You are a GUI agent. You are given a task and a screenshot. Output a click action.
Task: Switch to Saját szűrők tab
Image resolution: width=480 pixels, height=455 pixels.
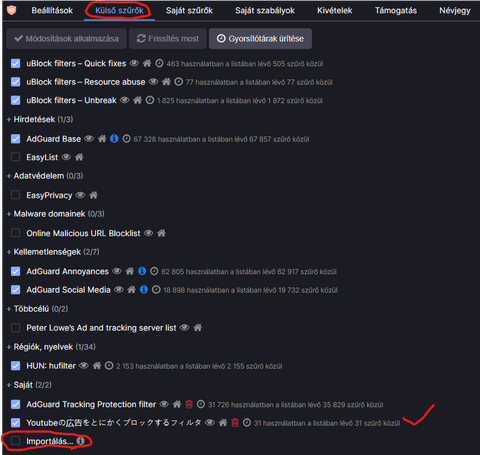[189, 11]
